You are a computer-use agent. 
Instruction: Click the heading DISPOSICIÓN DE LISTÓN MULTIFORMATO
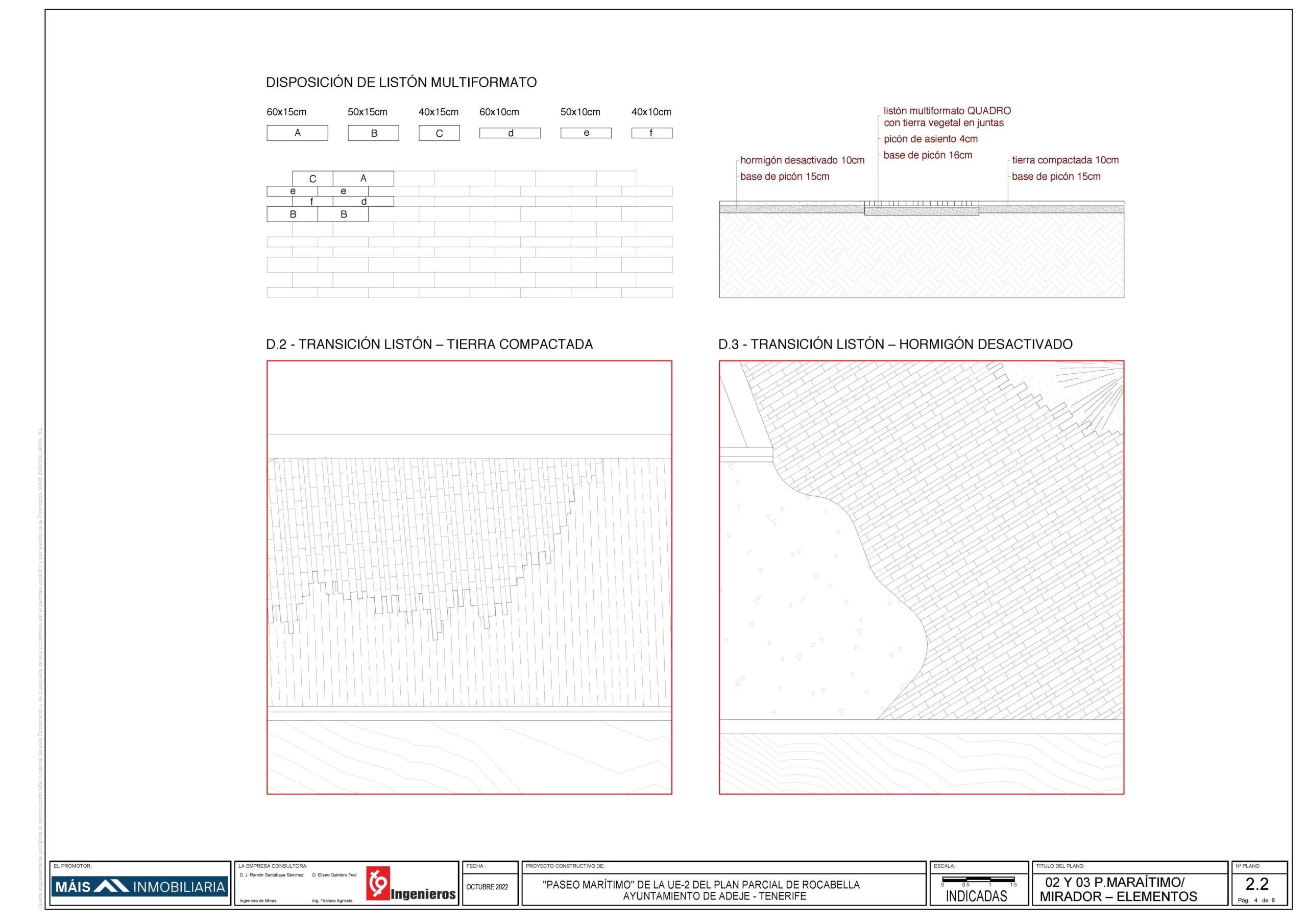coord(401,83)
